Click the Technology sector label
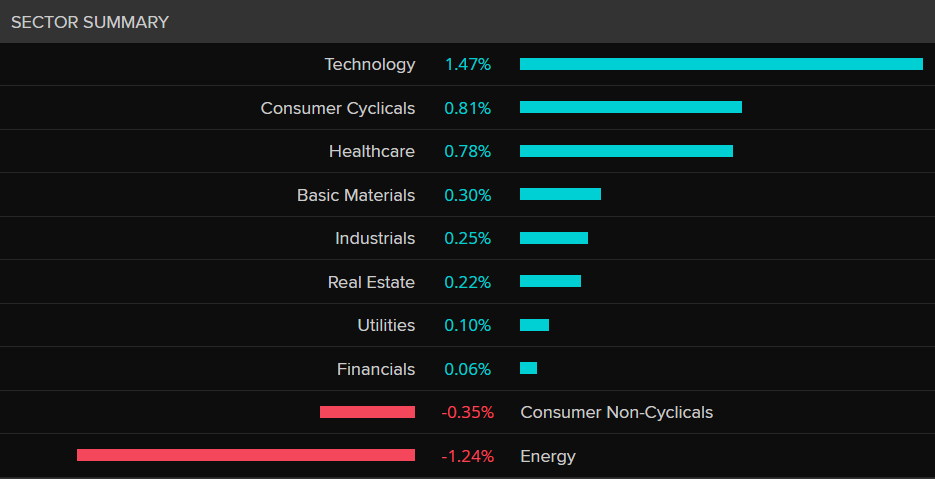Image resolution: width=935 pixels, height=479 pixels. (369, 64)
